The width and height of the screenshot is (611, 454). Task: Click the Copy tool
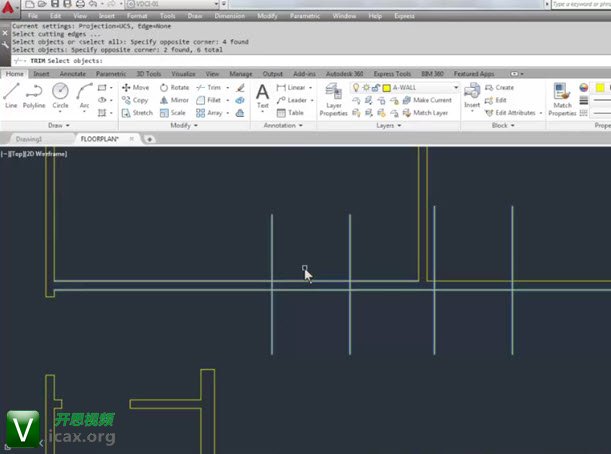tap(135, 100)
